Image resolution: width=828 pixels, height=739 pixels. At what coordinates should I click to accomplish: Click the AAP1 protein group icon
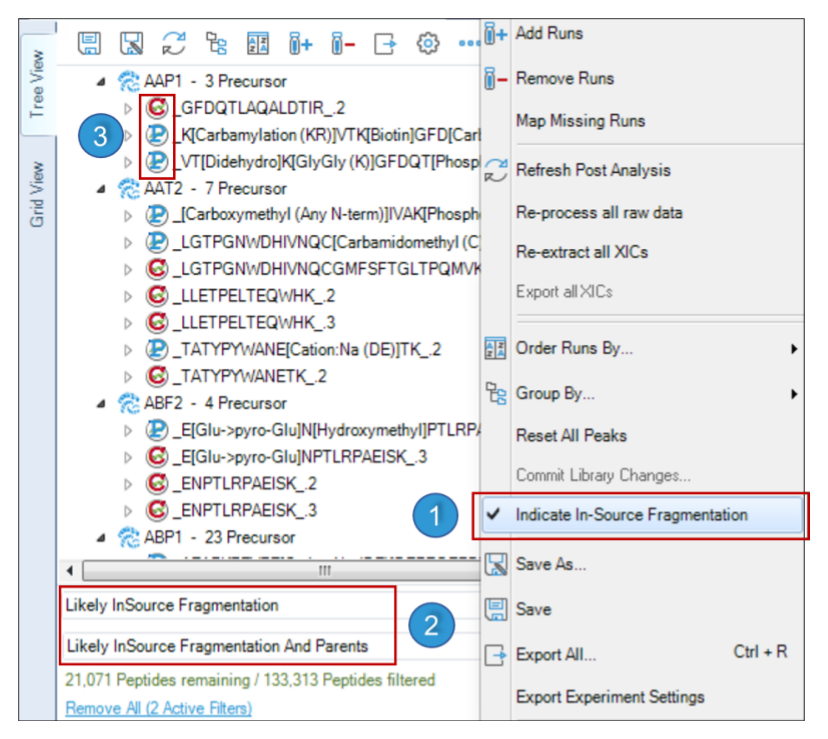tap(129, 81)
